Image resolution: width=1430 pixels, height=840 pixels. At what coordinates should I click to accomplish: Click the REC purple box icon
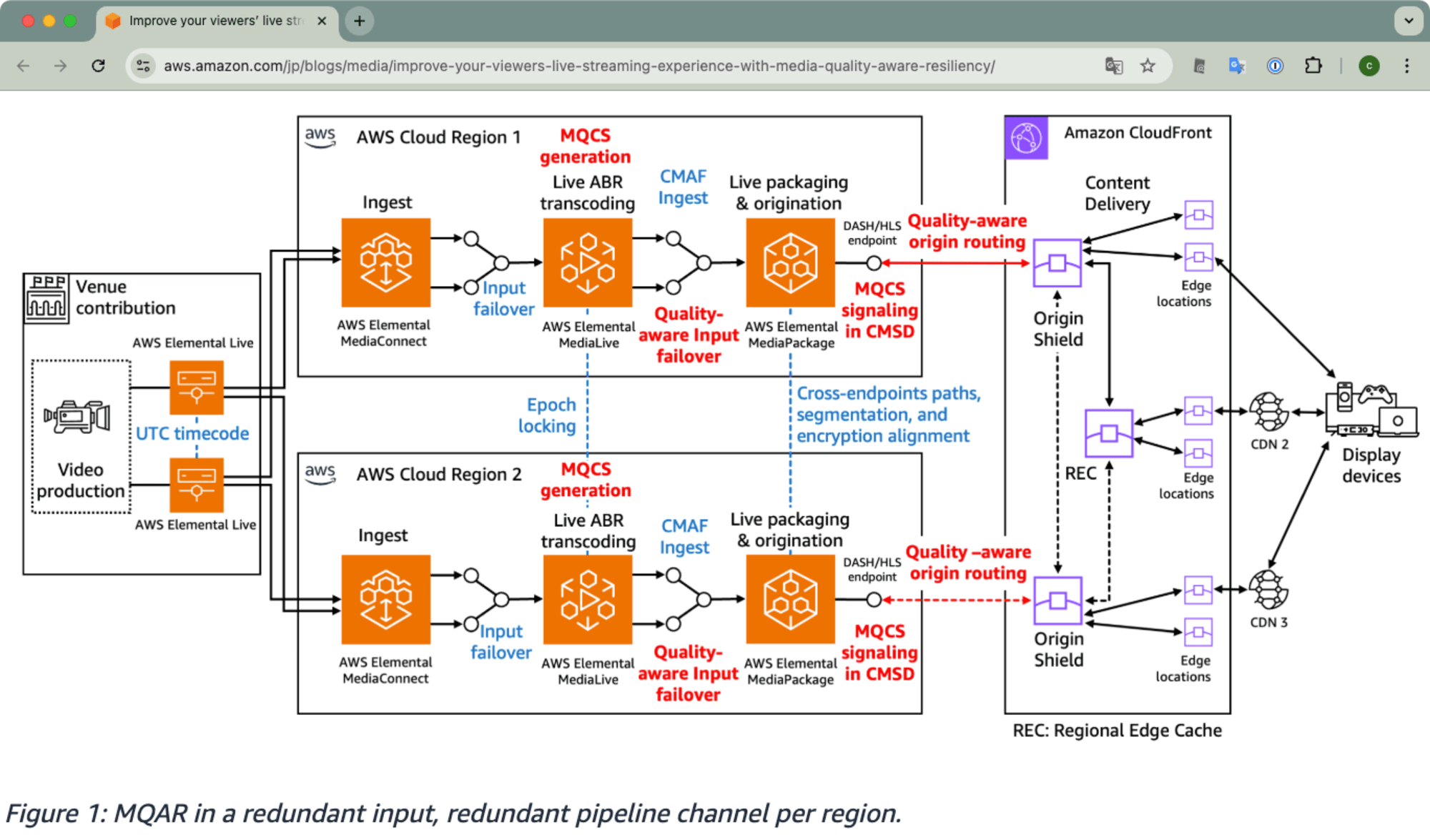(x=1109, y=433)
